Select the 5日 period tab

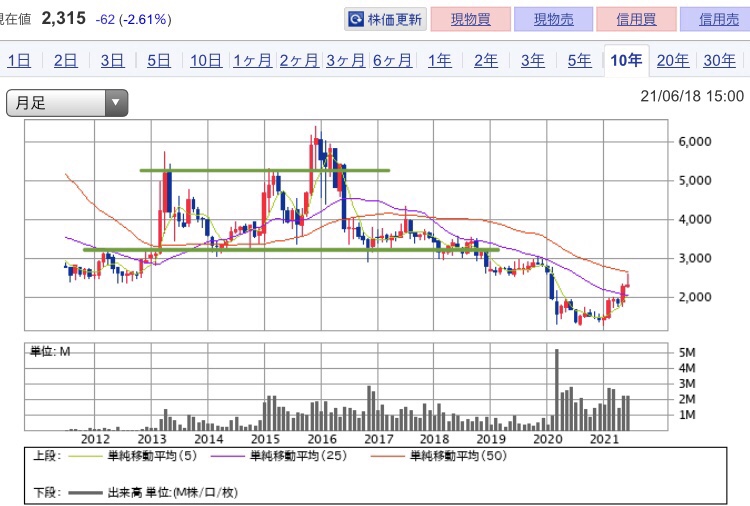pos(158,61)
